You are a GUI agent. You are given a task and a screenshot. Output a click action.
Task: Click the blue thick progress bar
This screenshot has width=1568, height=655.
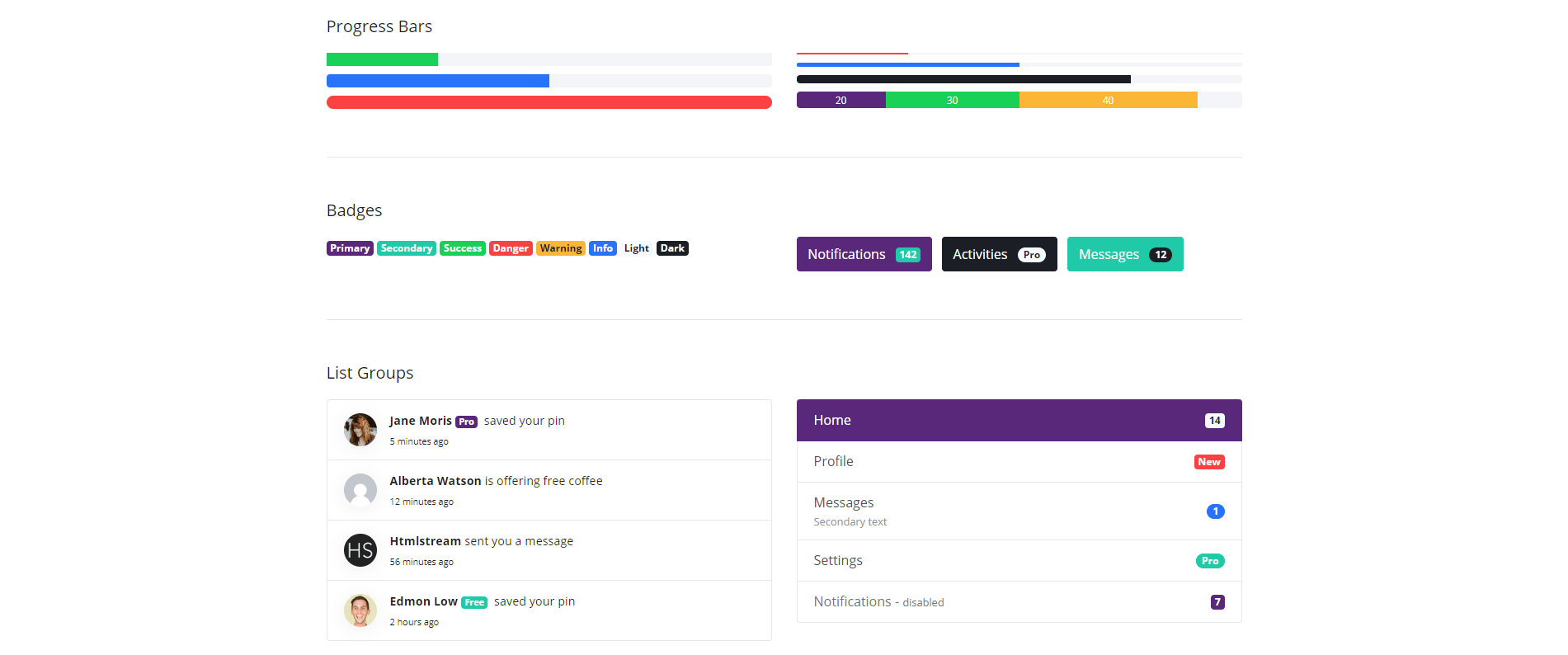(x=438, y=81)
